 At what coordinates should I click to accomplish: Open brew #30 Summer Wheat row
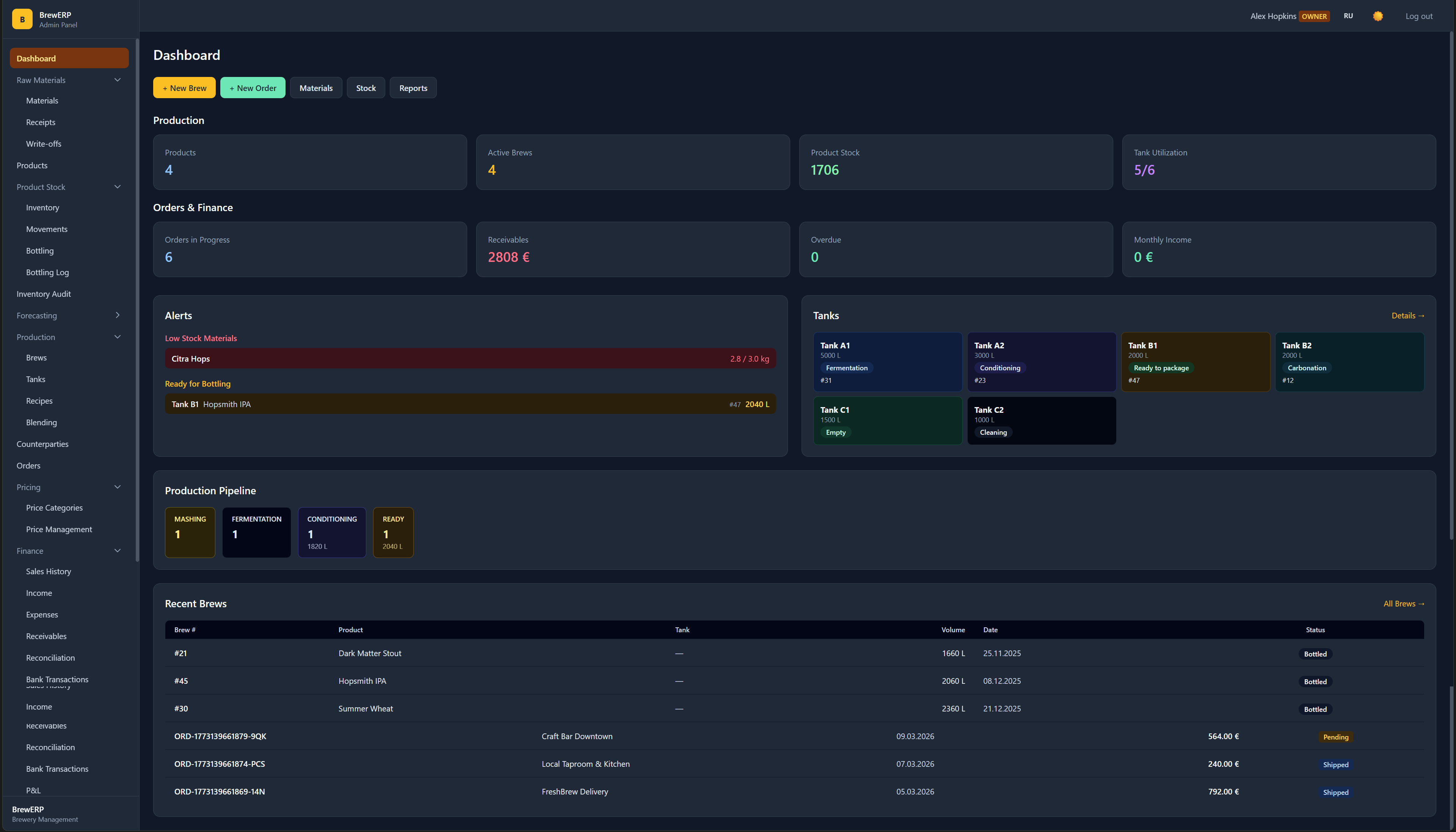[x=794, y=708]
